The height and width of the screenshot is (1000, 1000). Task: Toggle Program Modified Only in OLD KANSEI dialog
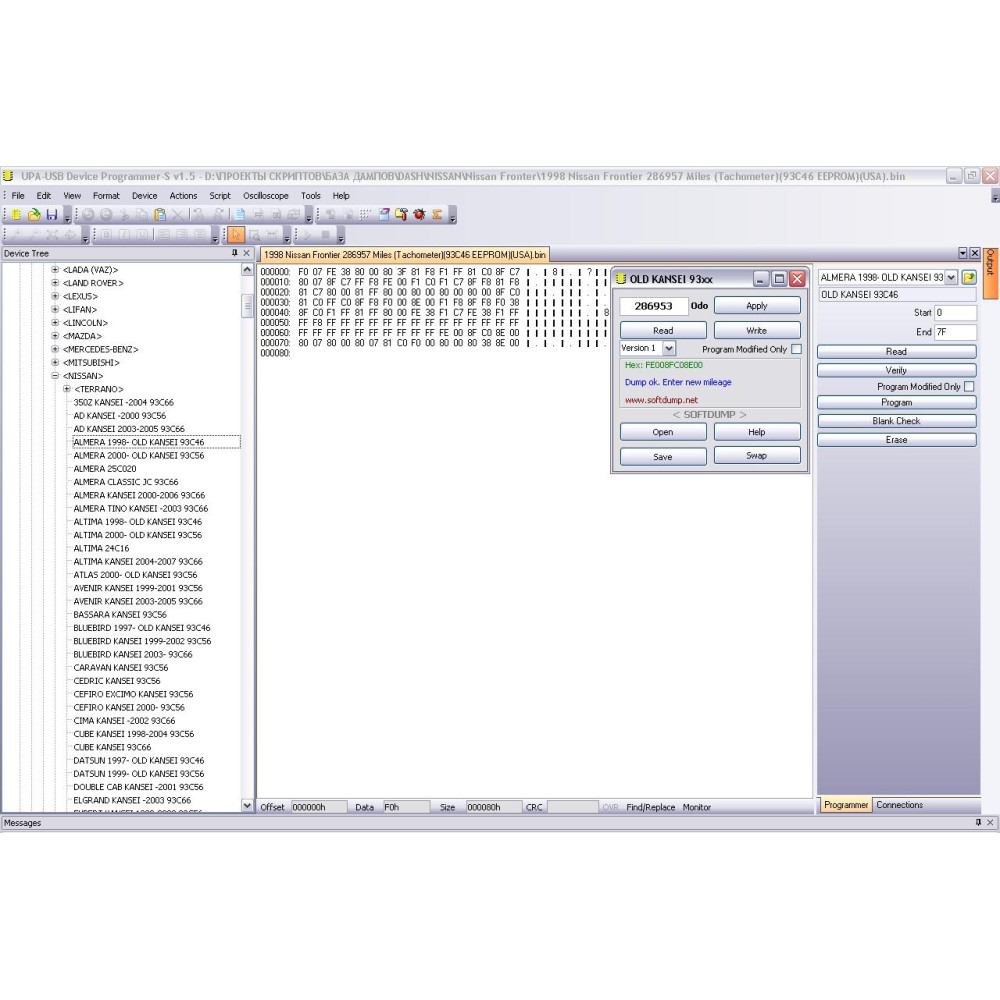click(797, 349)
